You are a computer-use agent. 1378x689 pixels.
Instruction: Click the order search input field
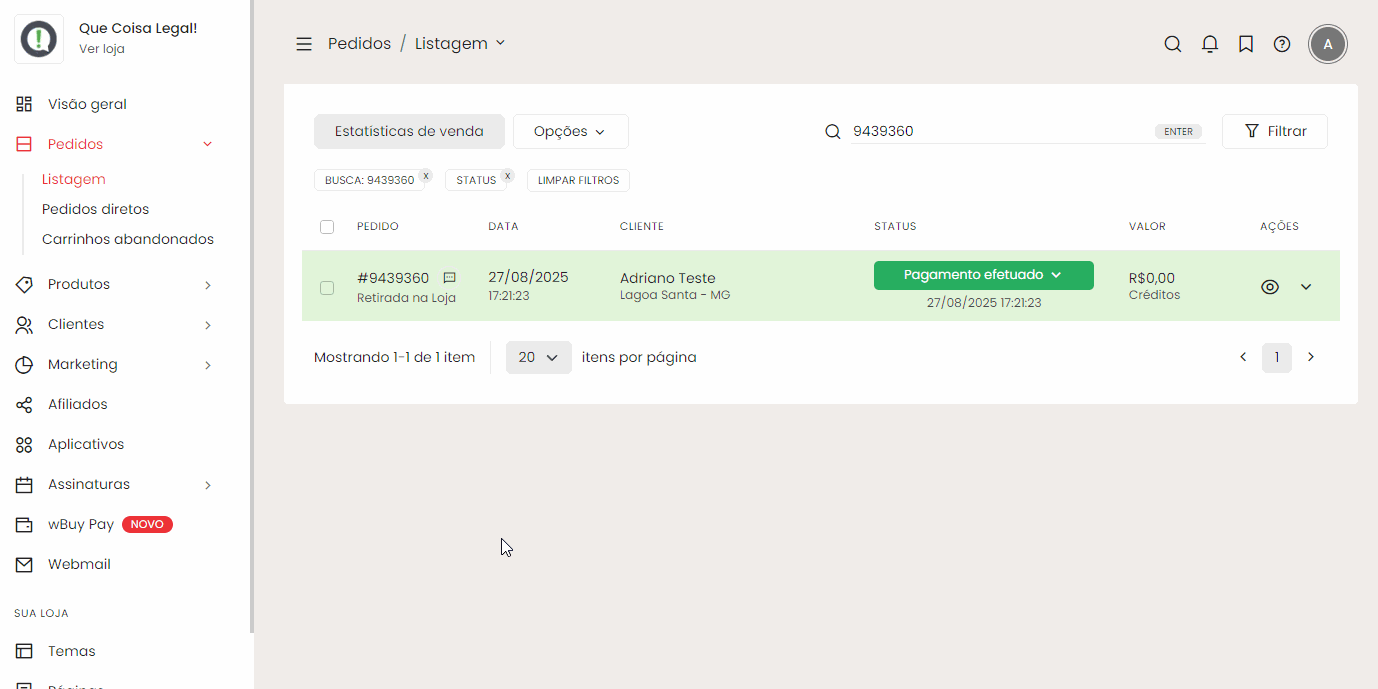pyautogui.click(x=1000, y=132)
